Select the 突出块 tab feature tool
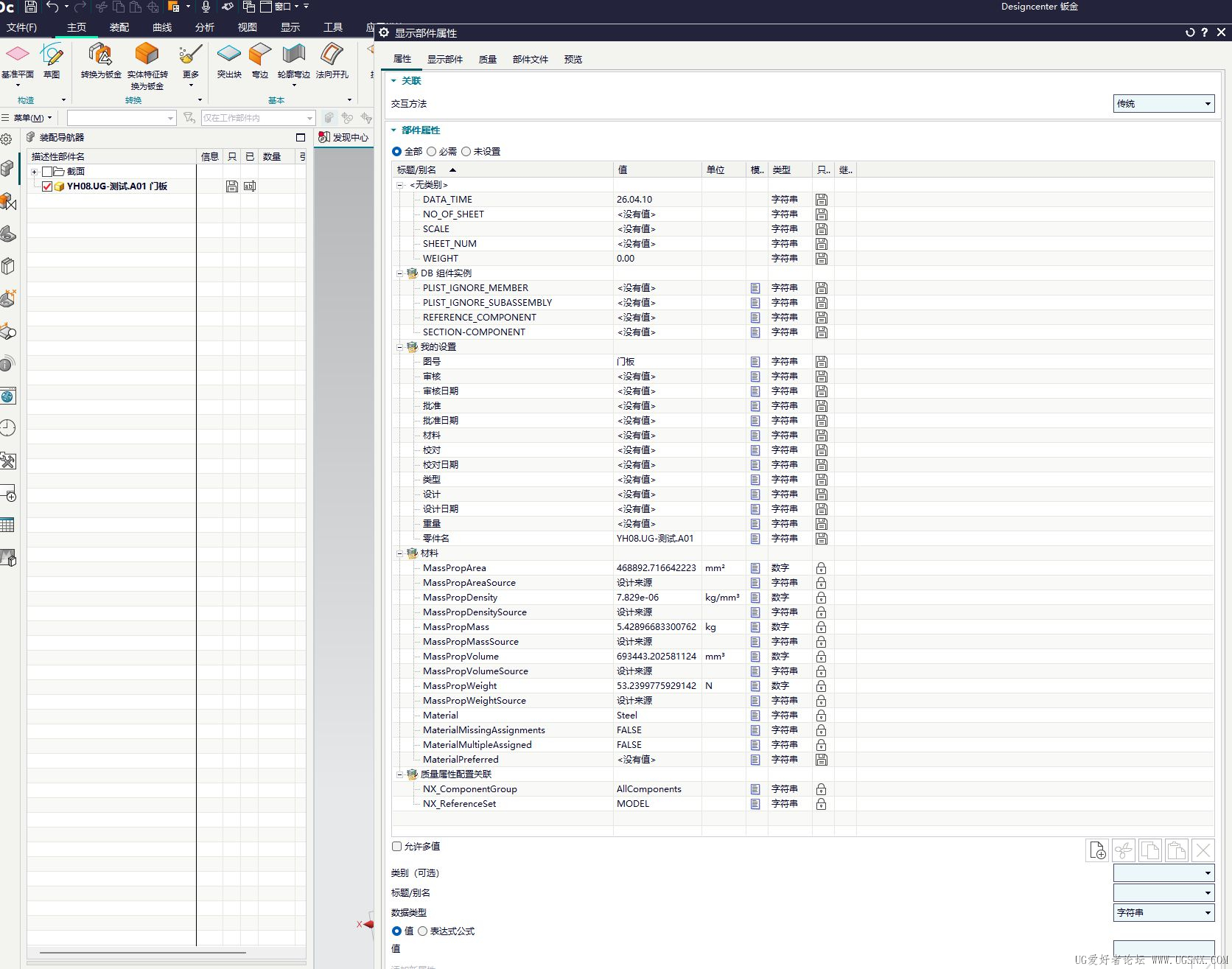 point(229,61)
